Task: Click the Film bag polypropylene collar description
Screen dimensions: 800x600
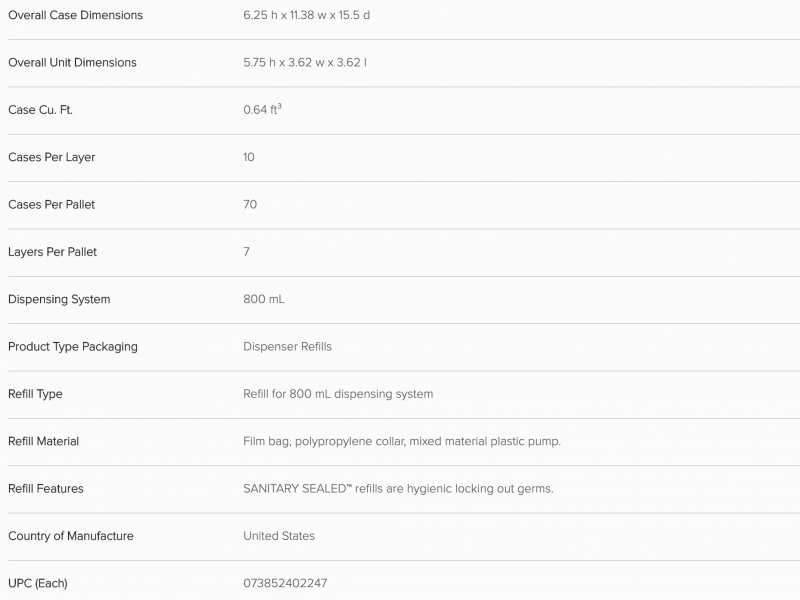Action: 402,441
